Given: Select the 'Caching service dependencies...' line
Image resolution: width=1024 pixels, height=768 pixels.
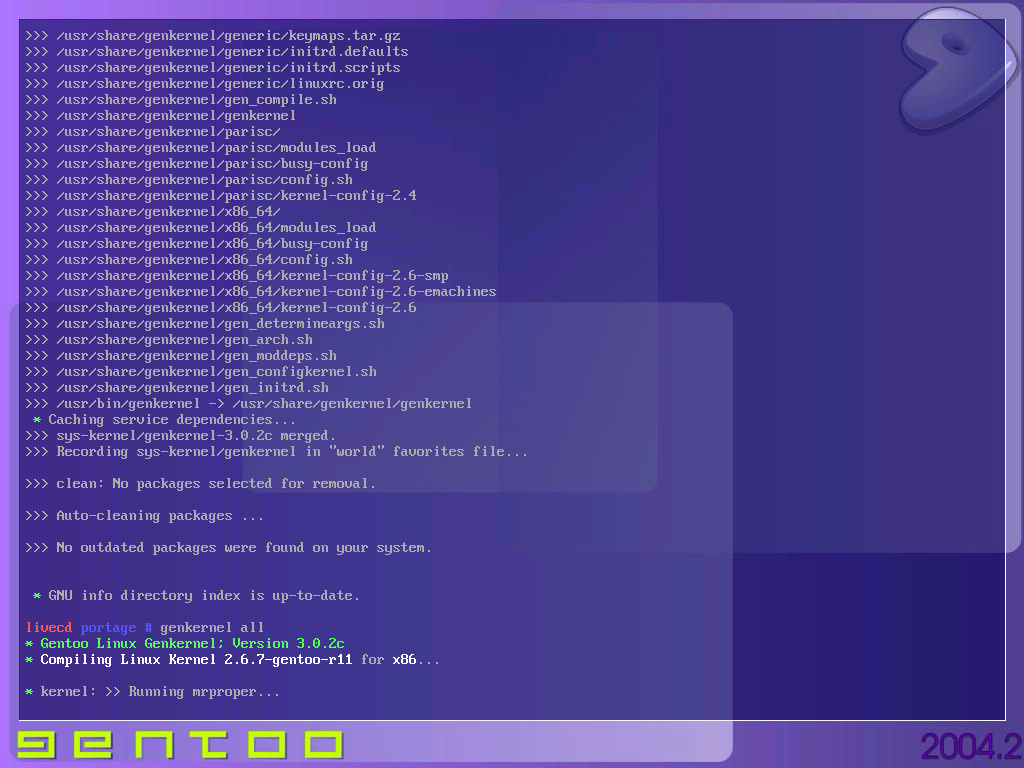Looking at the screenshot, I should click(x=164, y=420).
